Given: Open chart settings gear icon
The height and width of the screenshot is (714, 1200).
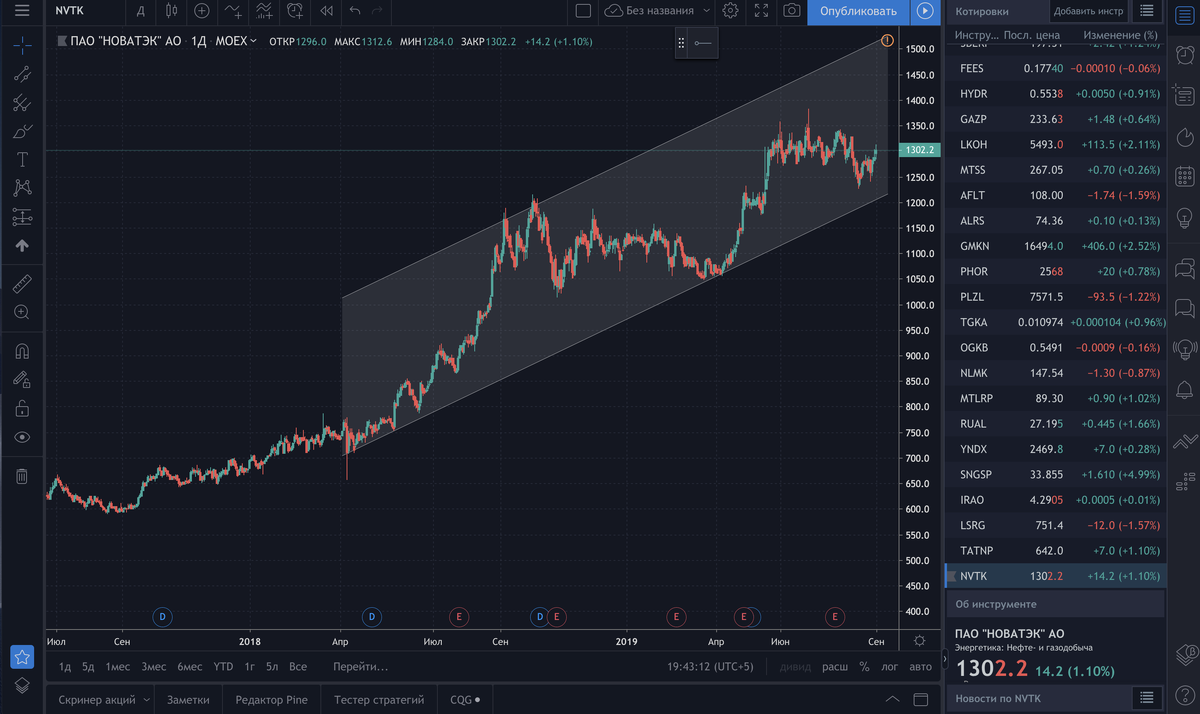Looking at the screenshot, I should click(x=731, y=11).
